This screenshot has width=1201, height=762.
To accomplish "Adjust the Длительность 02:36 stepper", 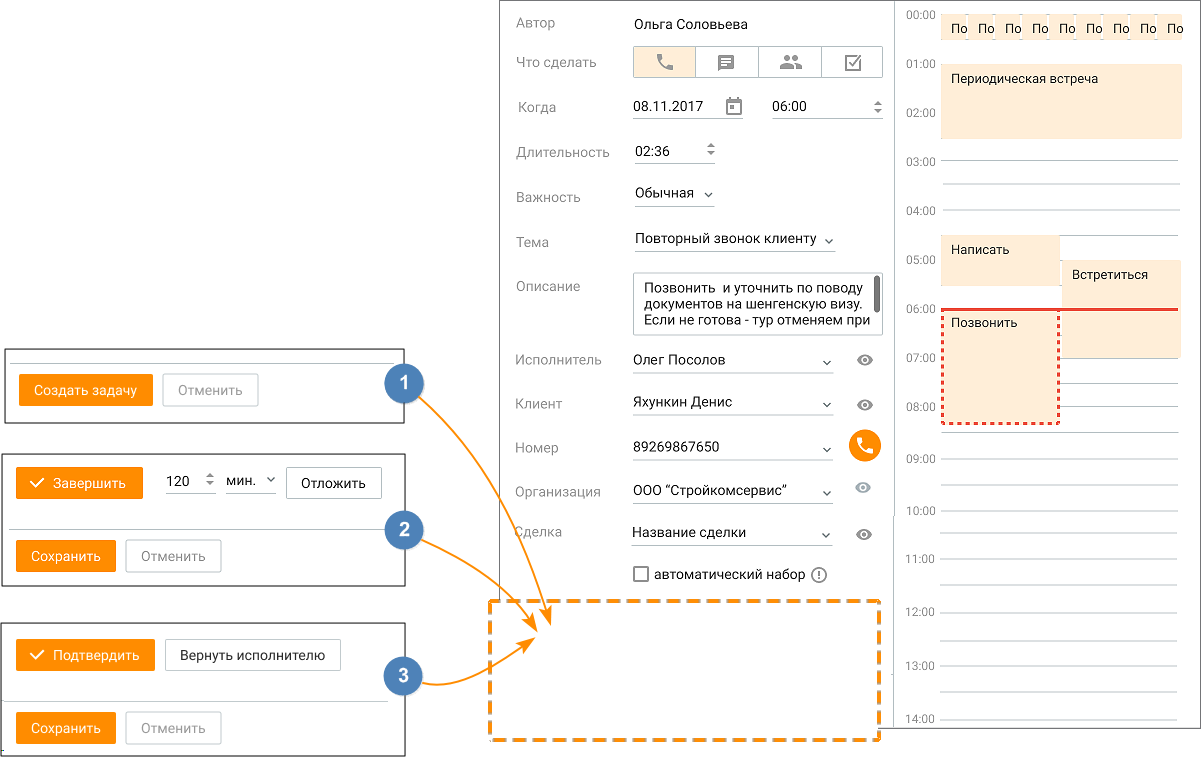I will [710, 150].
